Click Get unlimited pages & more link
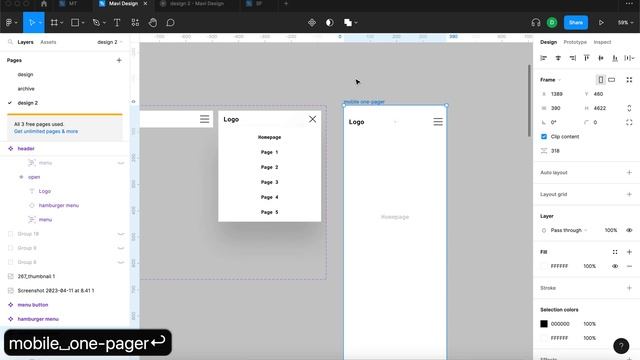 point(46,131)
